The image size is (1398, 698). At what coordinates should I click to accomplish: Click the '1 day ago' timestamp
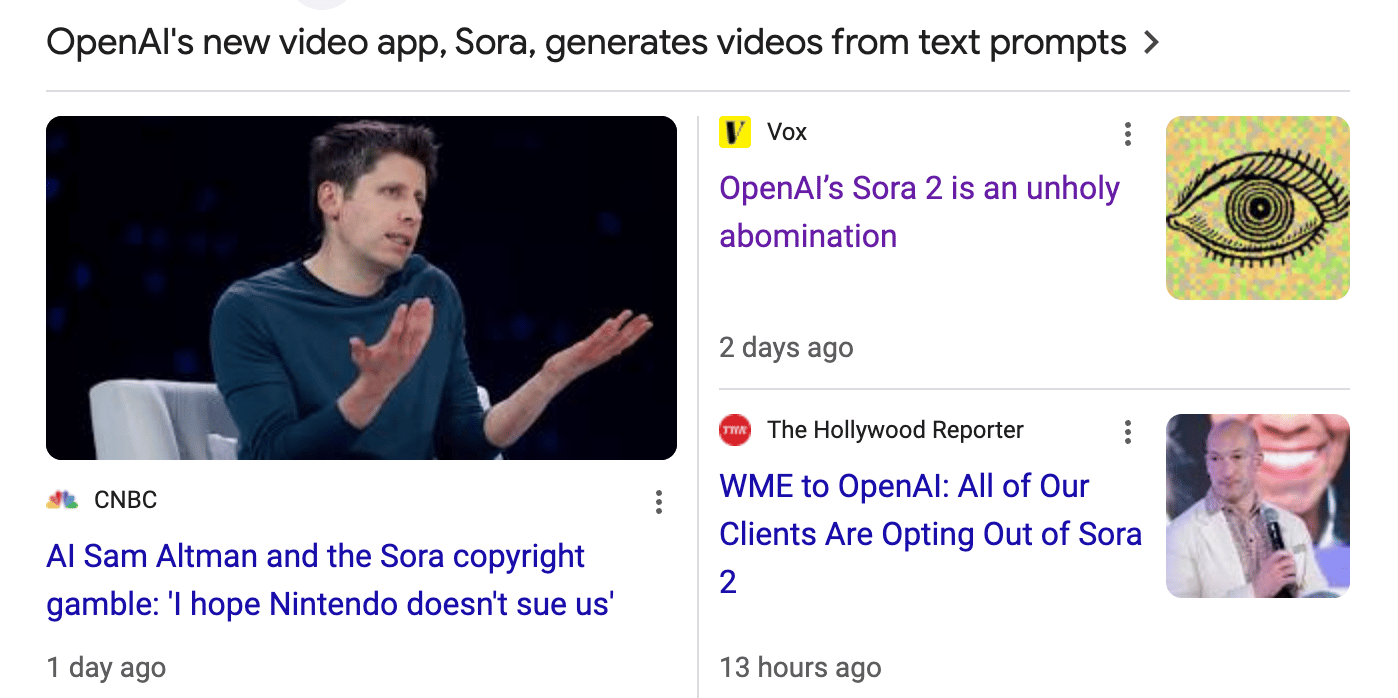(106, 668)
